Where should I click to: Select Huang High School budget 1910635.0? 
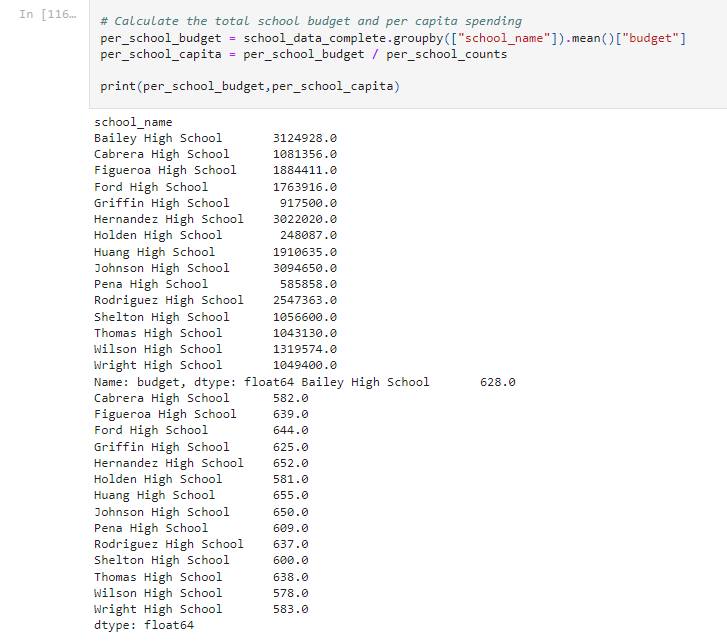pyautogui.click(x=305, y=252)
